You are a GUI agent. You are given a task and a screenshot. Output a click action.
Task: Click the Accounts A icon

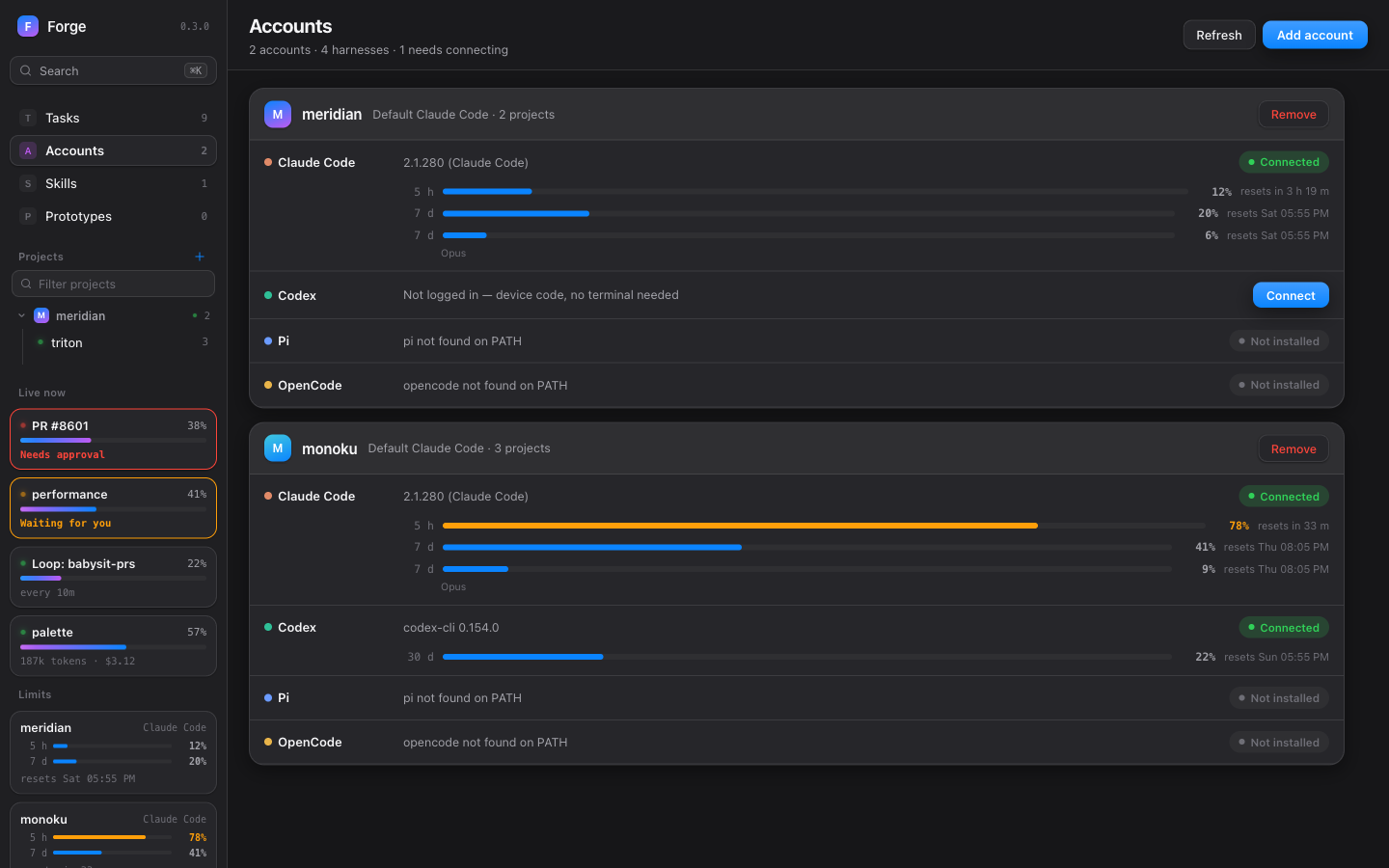coord(28,150)
